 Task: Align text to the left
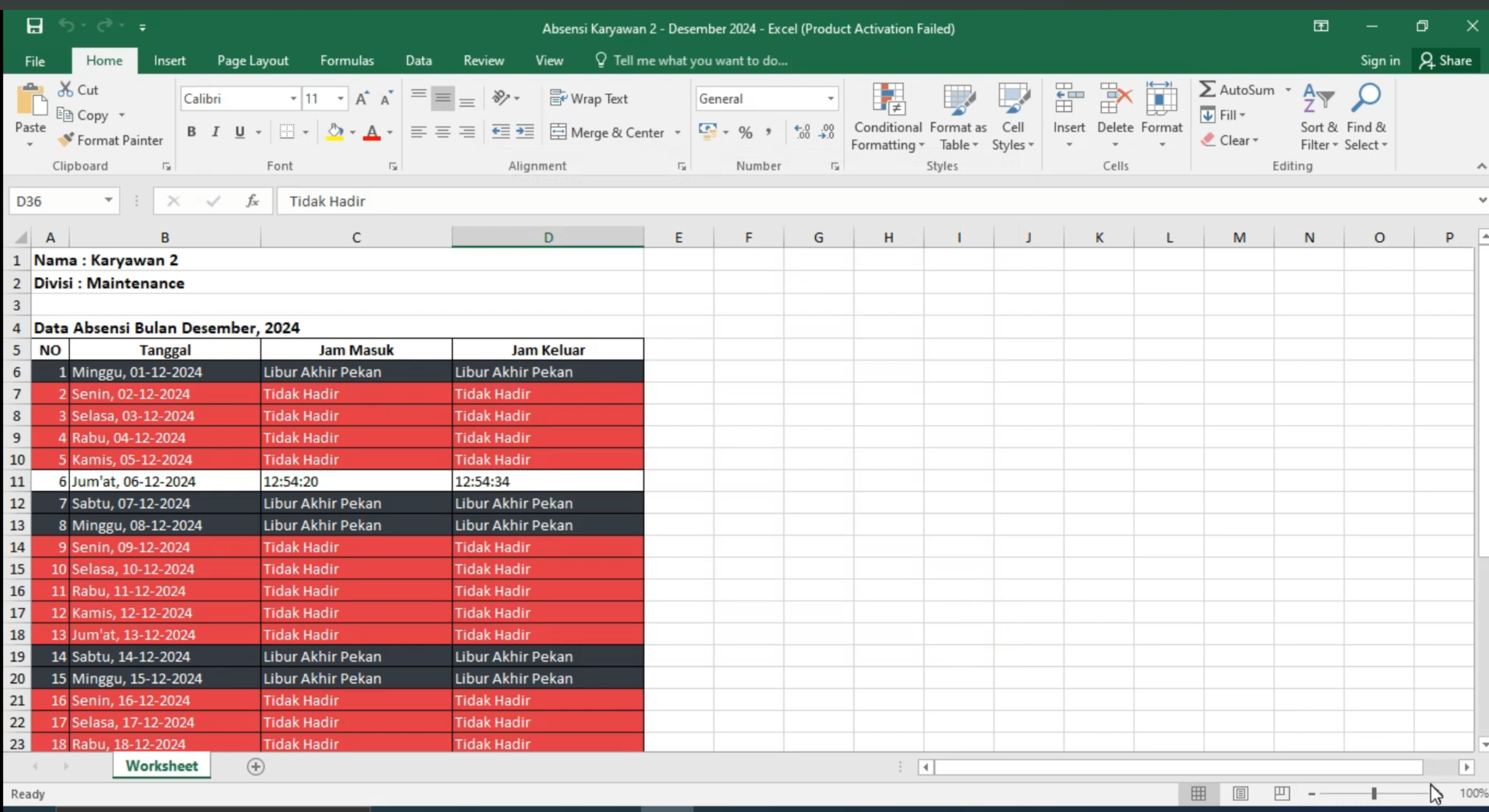[x=418, y=132]
